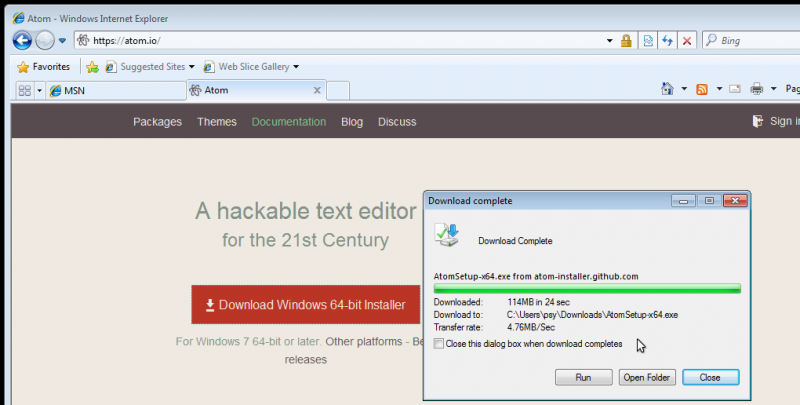Open the Other platforms link

pos(364,341)
